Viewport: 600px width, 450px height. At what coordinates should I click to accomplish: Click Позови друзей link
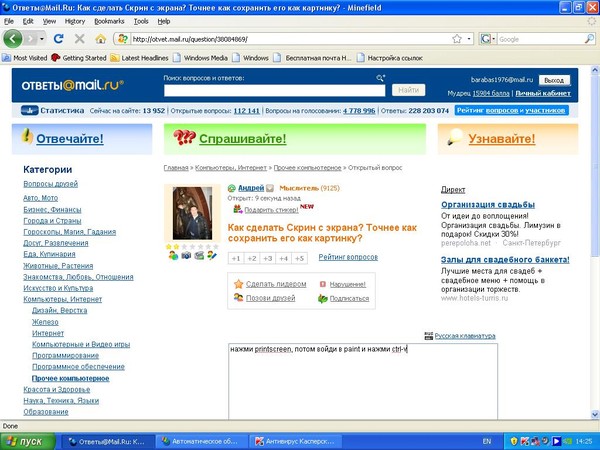pos(271,298)
